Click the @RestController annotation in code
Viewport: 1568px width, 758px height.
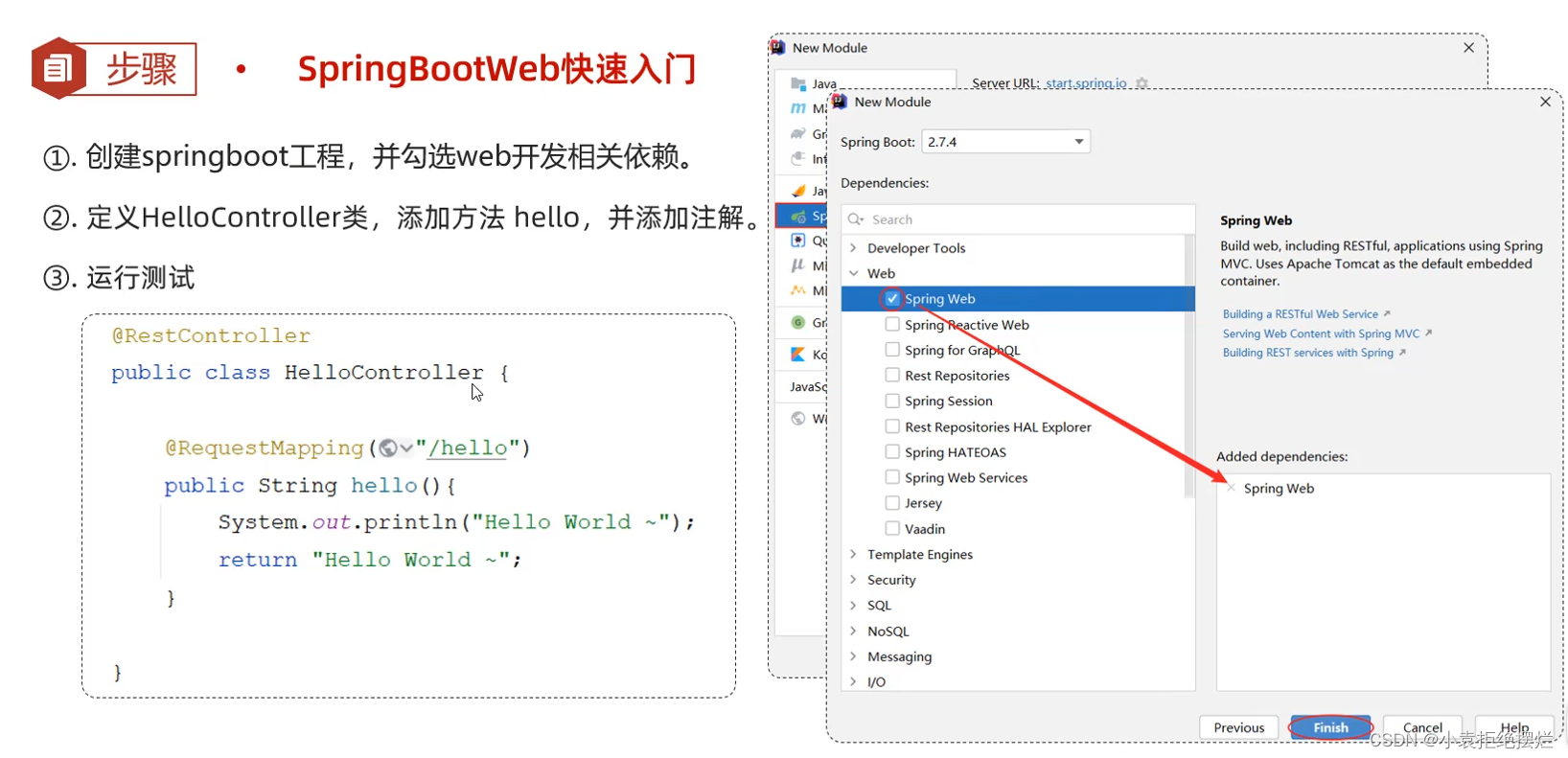click(211, 335)
